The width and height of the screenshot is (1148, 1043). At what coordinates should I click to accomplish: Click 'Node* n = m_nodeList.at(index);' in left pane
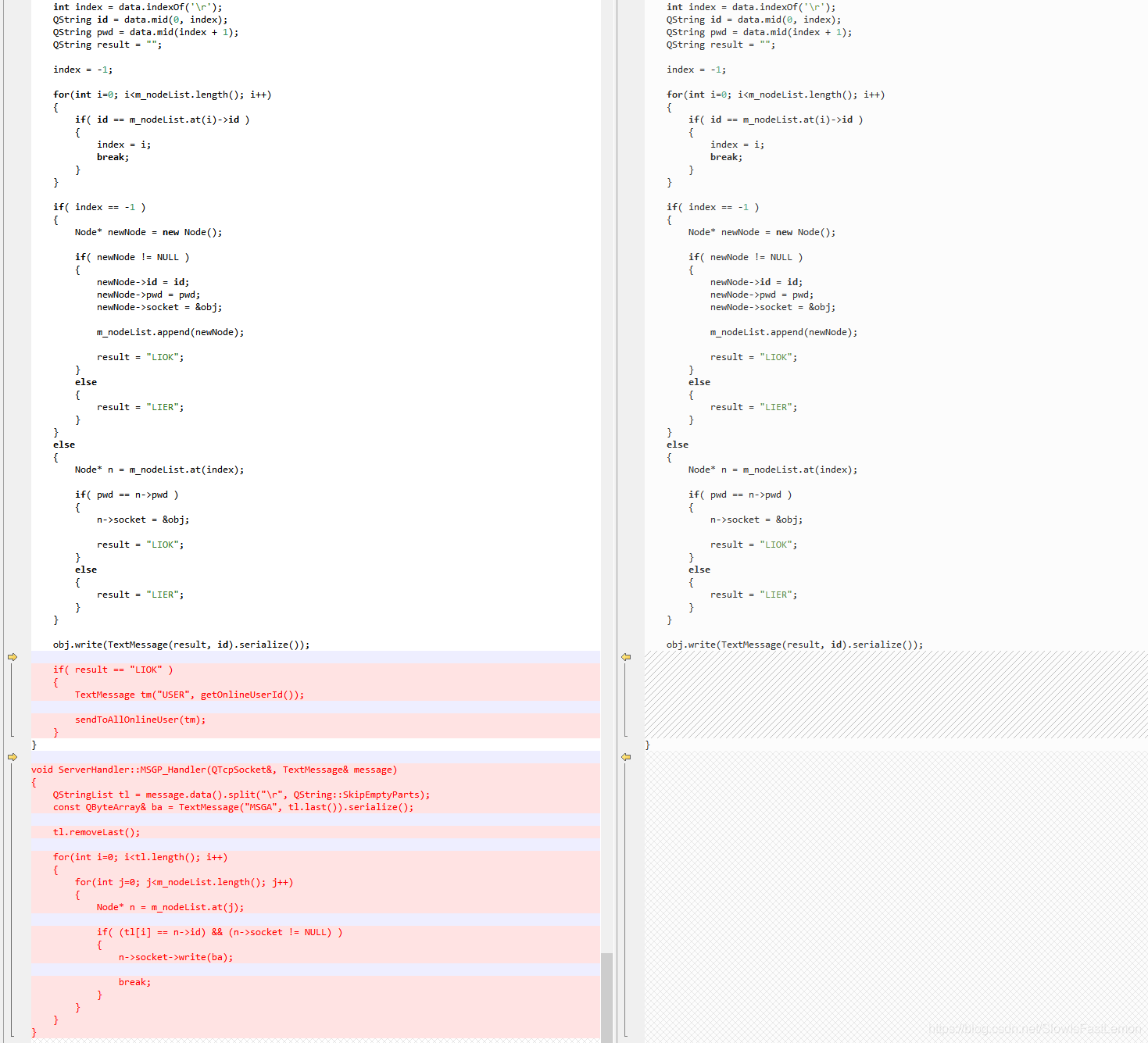point(159,470)
